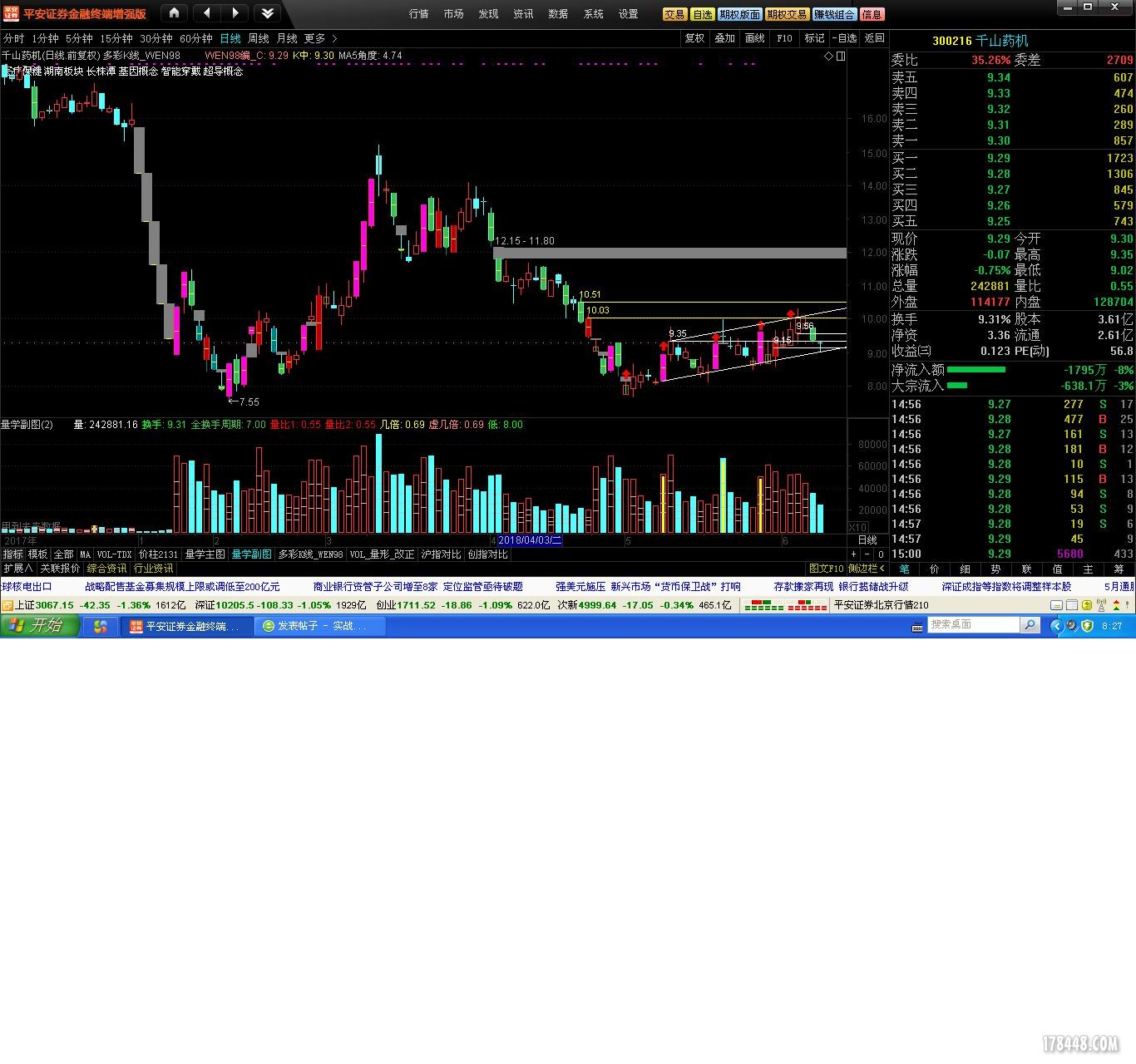Click the 搜索桌面 search field
Viewport: 1136px width, 1064px height.
coord(973,624)
